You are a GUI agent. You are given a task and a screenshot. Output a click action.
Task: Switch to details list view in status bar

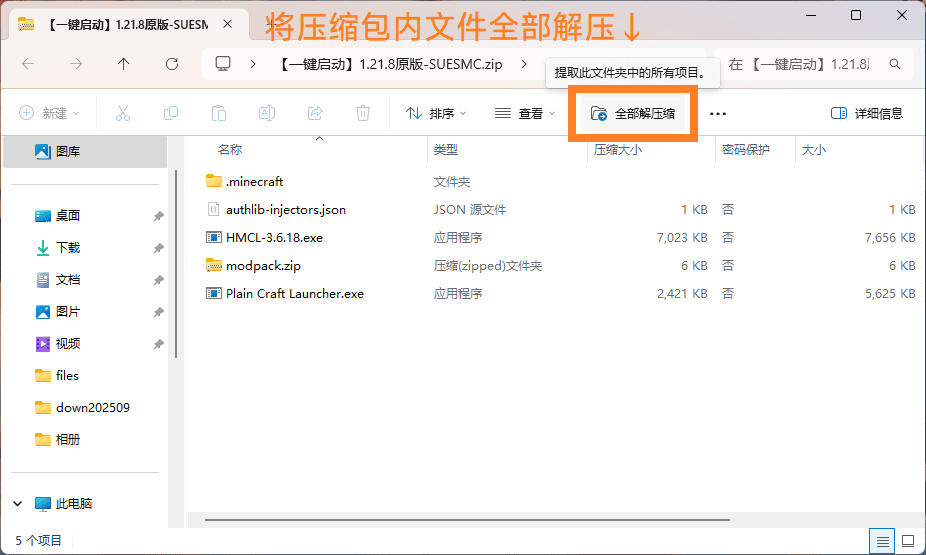point(882,542)
